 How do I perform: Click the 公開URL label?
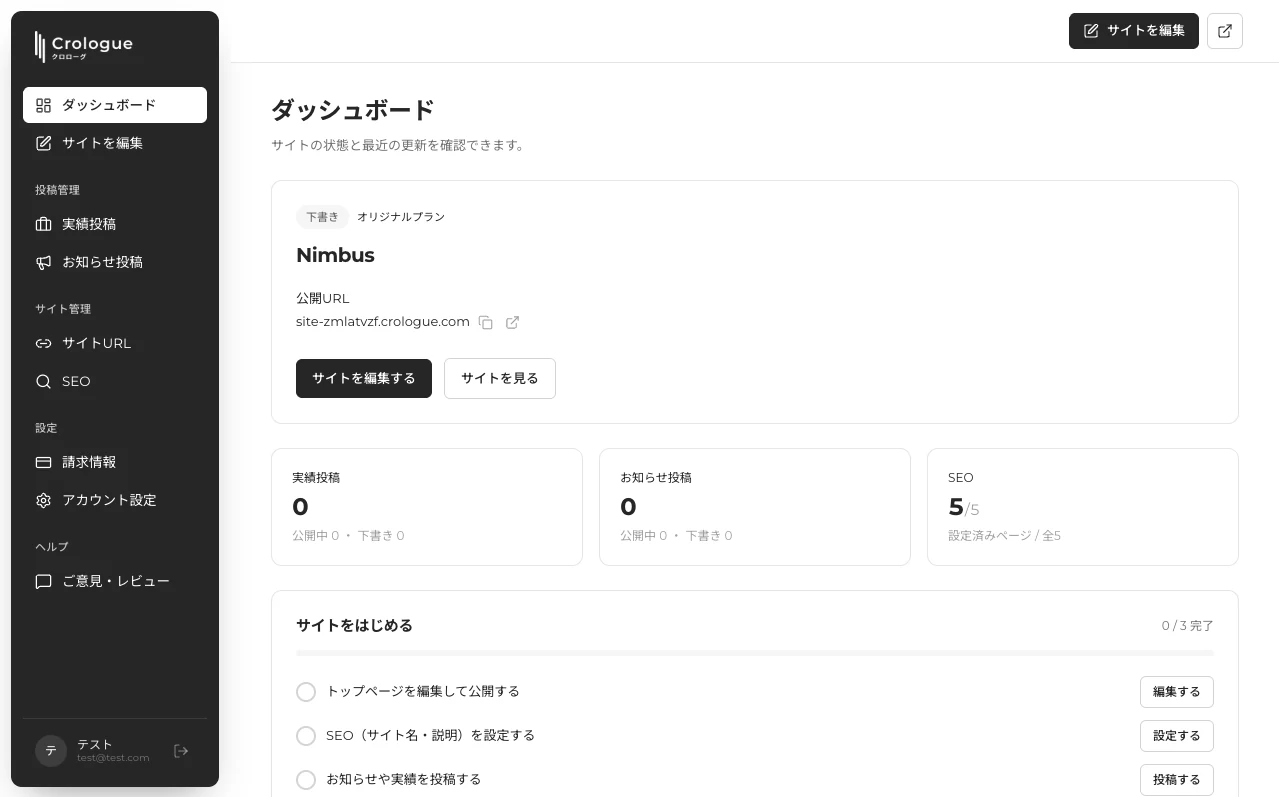(x=323, y=298)
